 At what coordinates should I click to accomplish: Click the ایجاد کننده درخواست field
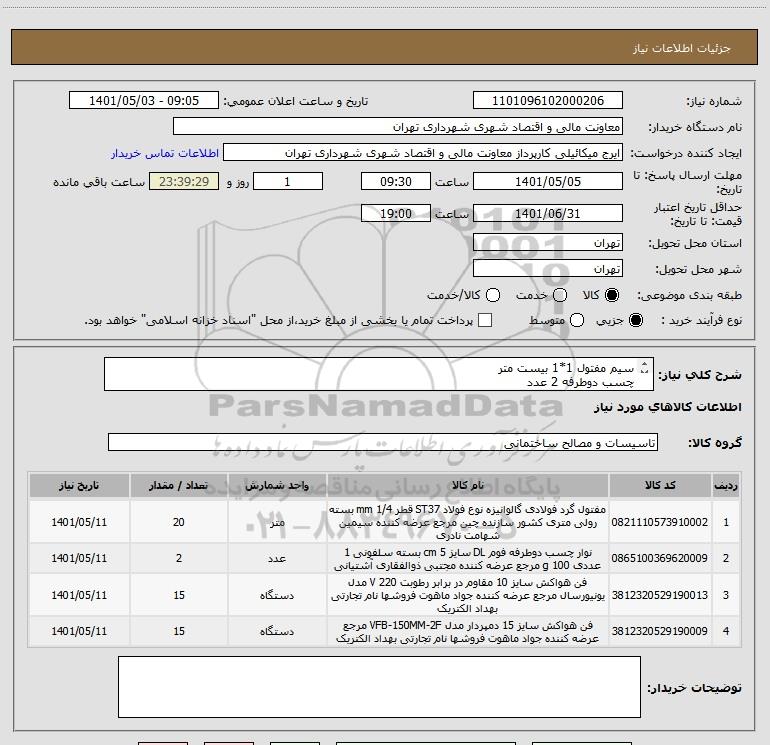(x=423, y=153)
